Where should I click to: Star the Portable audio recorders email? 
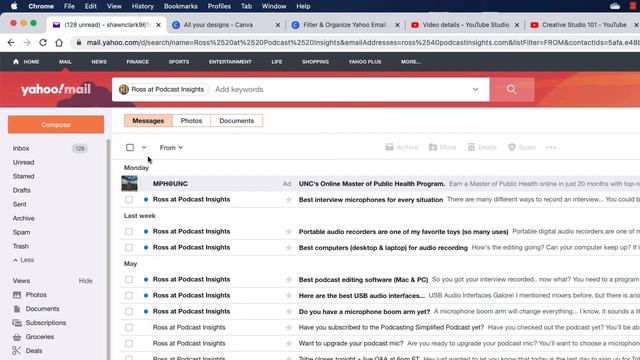[289, 231]
